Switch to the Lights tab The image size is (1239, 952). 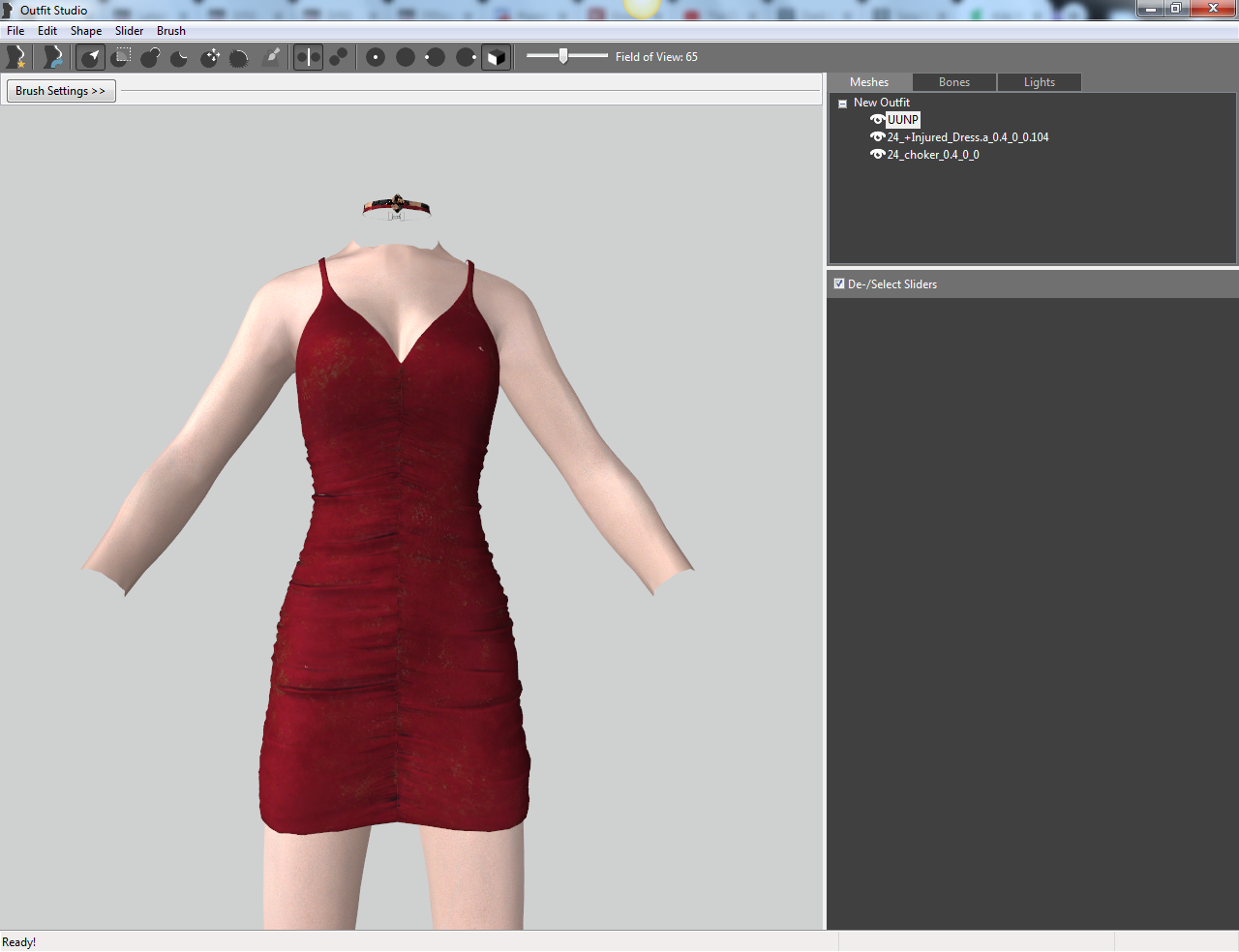(1040, 82)
